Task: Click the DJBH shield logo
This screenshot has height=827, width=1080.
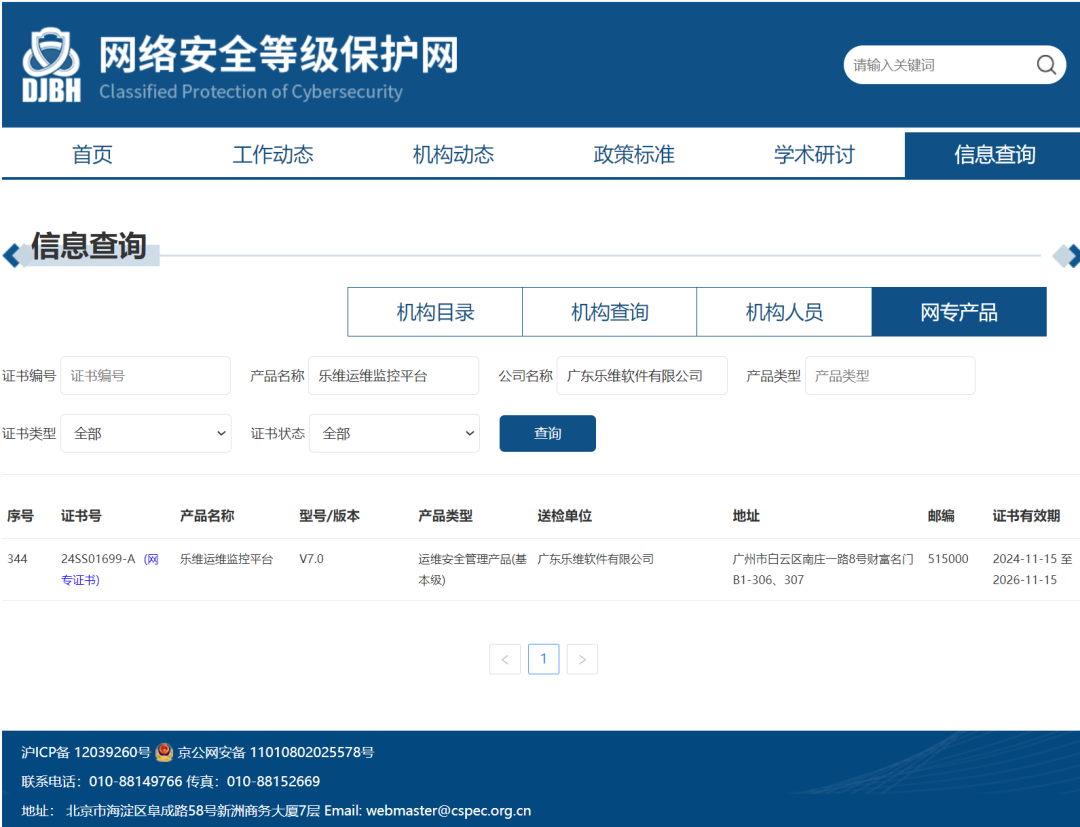Action: click(x=52, y=66)
